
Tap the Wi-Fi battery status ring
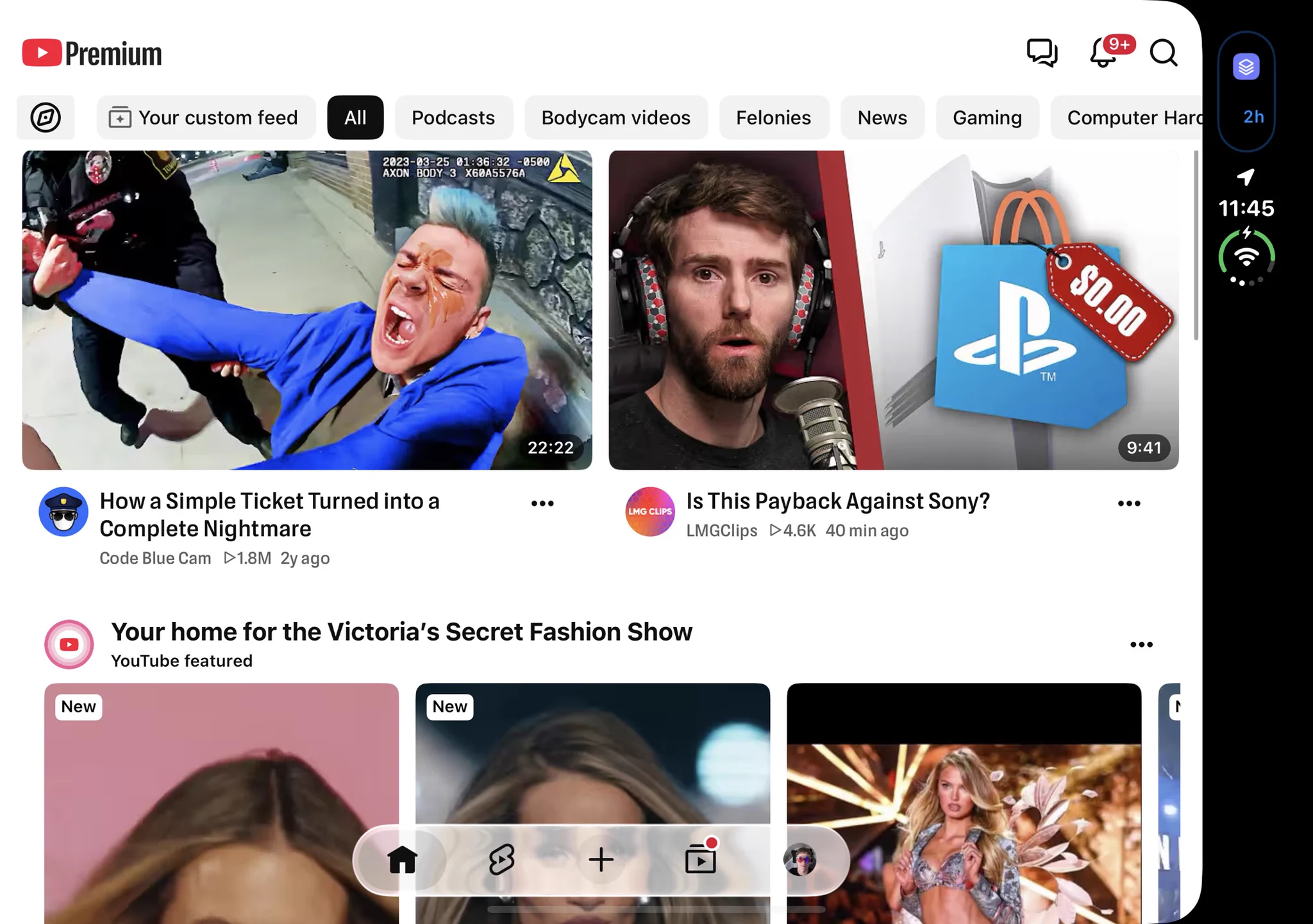[x=1246, y=258]
